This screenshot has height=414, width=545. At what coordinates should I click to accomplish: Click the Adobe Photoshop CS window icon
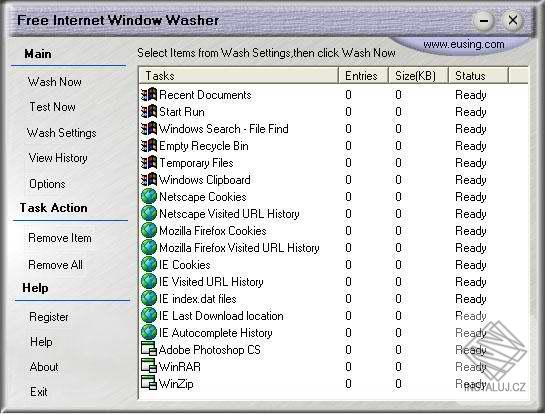pos(149,349)
